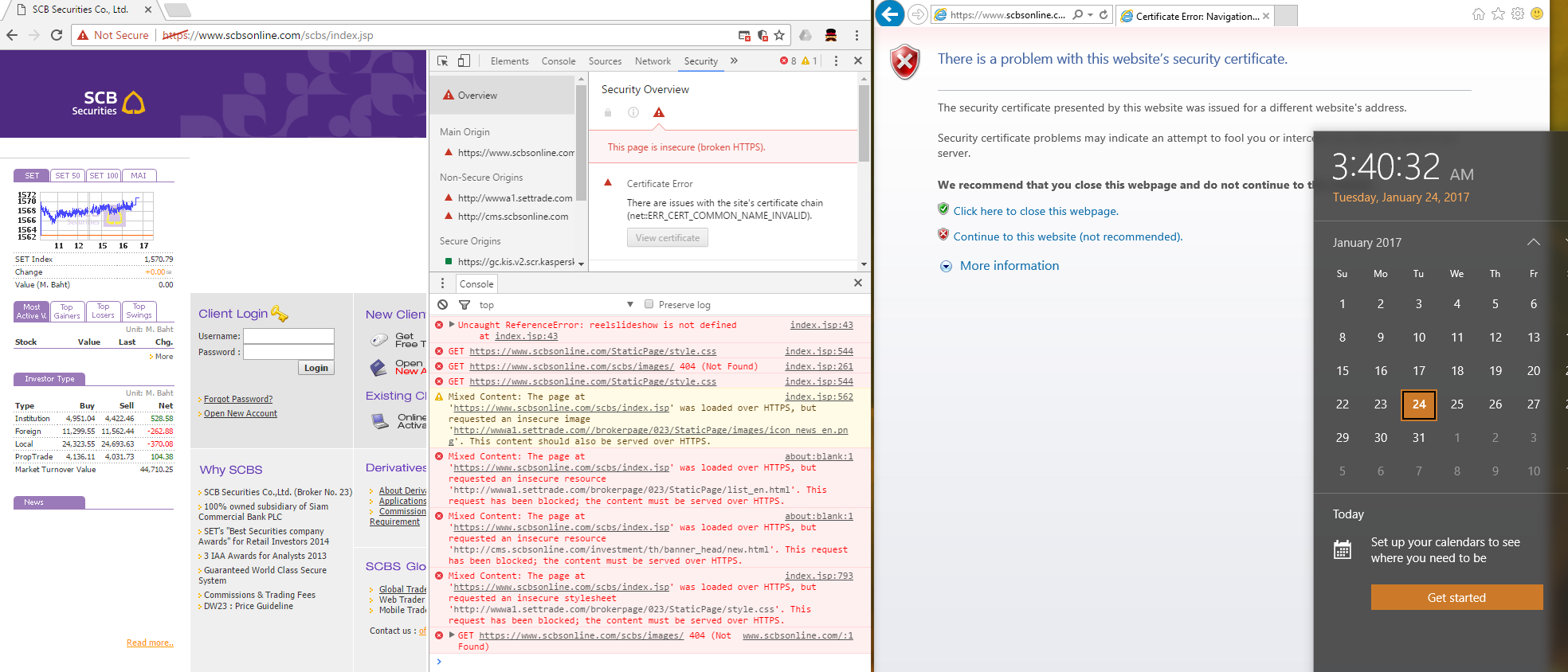Expand more DevTools tabs with the chevron
Screen dimensions: 1568x672
(x=734, y=61)
